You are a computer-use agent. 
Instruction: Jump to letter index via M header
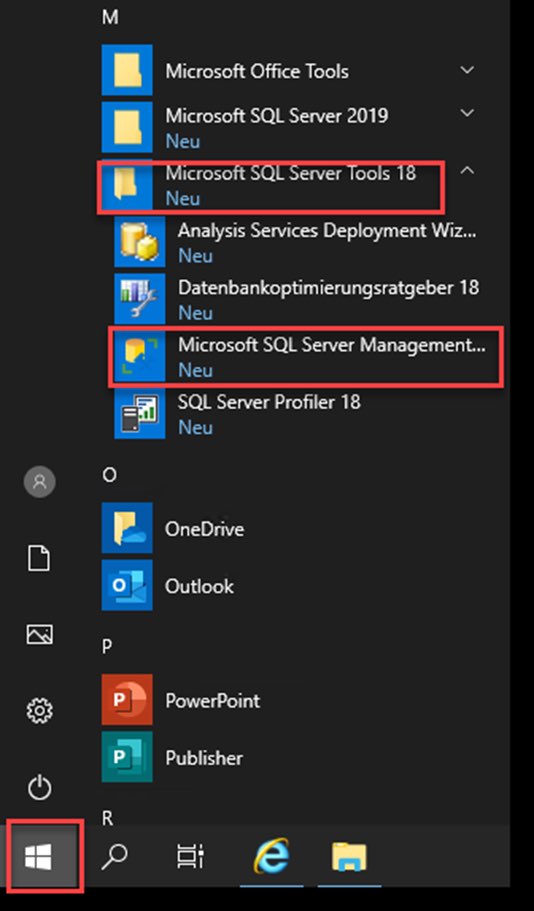pyautogui.click(x=110, y=17)
